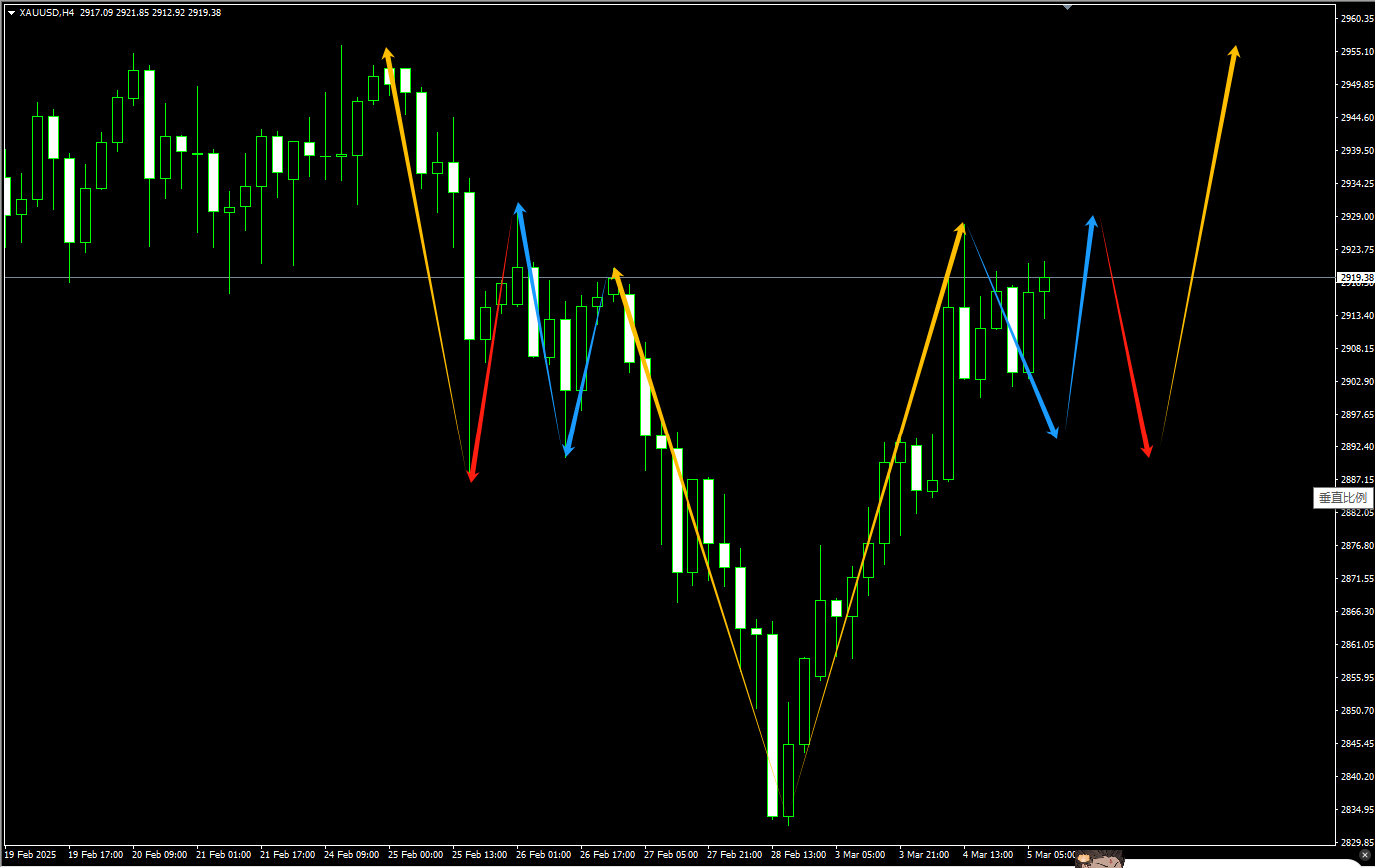
Task: Click the 垂直比例 vertical scale tooltip
Action: click(x=1341, y=497)
